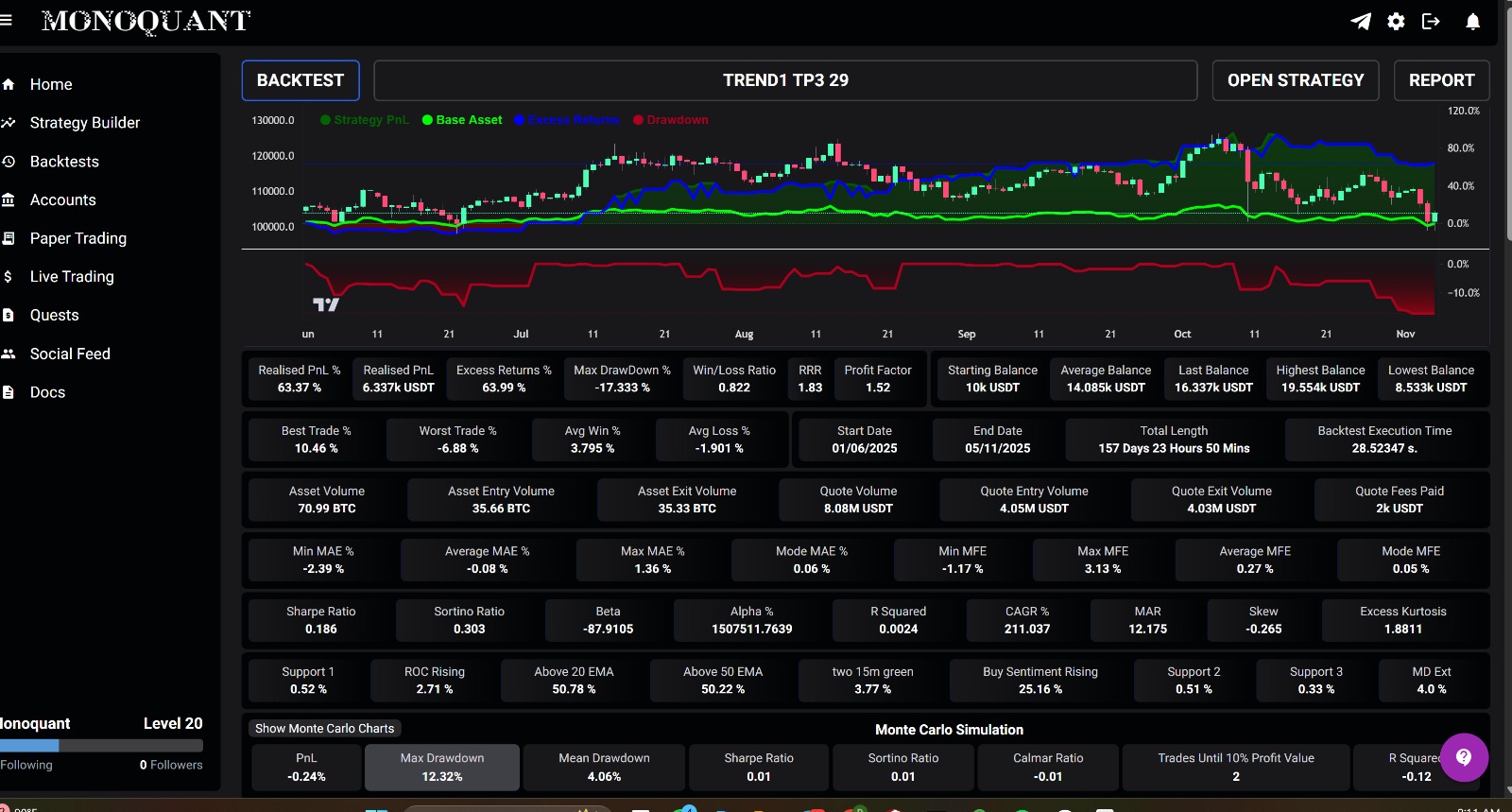Open Quests page
This screenshot has height=812, width=1512.
click(55, 315)
